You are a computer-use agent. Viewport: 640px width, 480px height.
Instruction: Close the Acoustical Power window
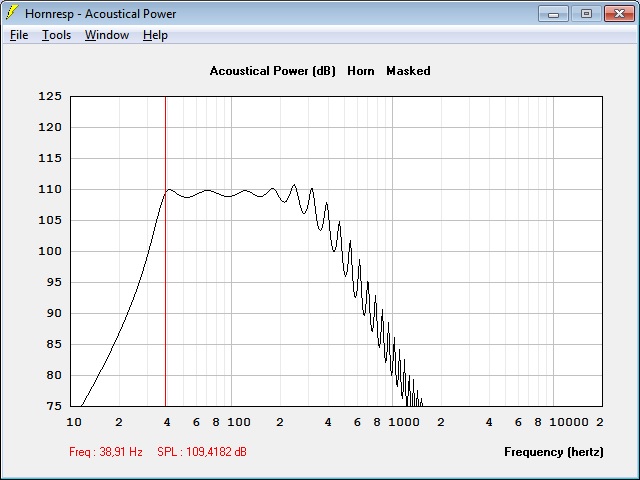pyautogui.click(x=619, y=14)
